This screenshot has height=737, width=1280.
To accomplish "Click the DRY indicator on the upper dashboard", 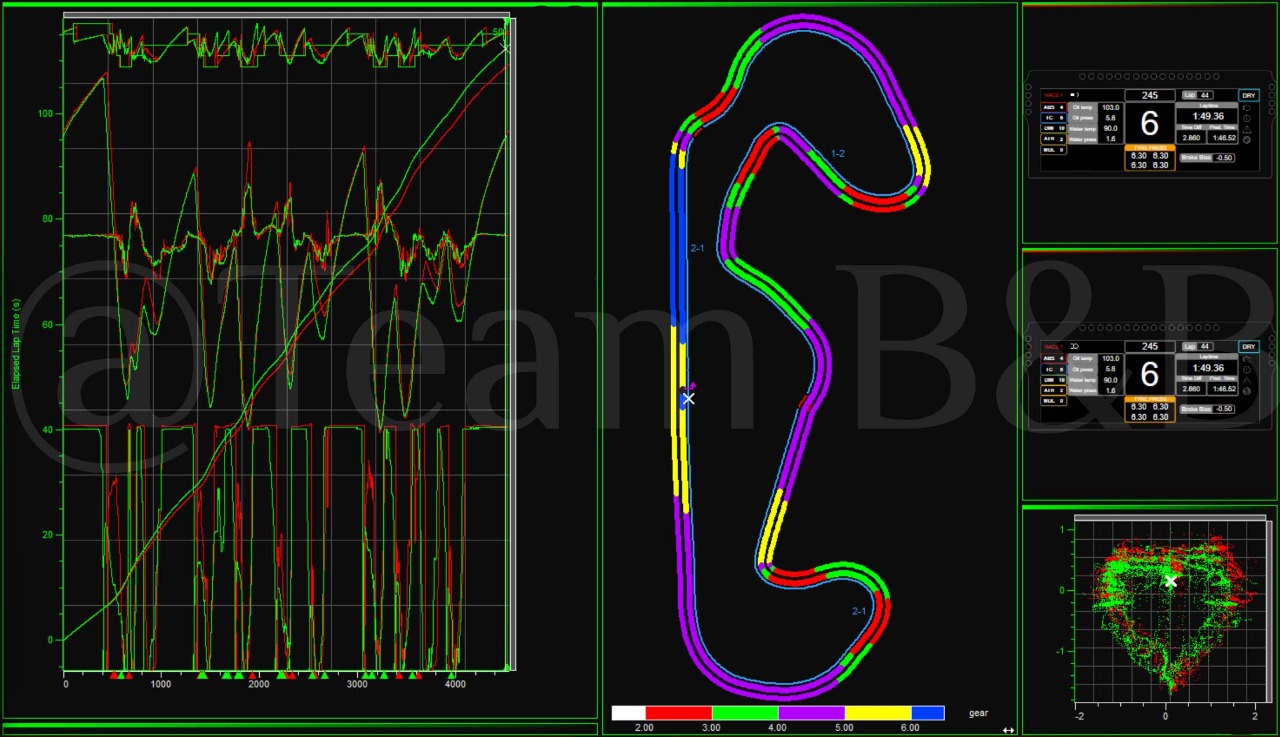I will (1249, 95).
